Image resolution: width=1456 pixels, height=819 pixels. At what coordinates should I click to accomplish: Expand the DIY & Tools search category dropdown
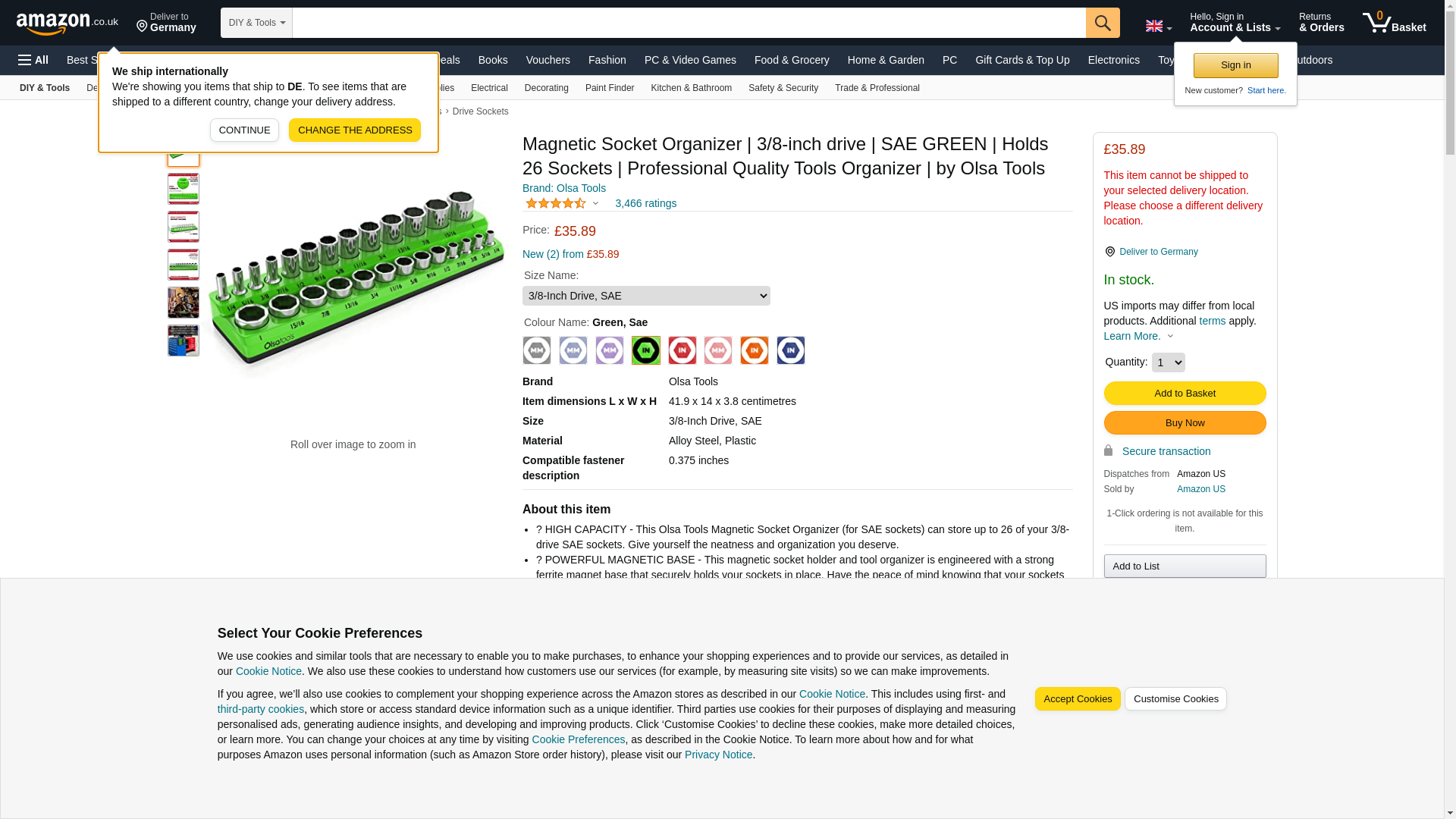click(x=256, y=23)
